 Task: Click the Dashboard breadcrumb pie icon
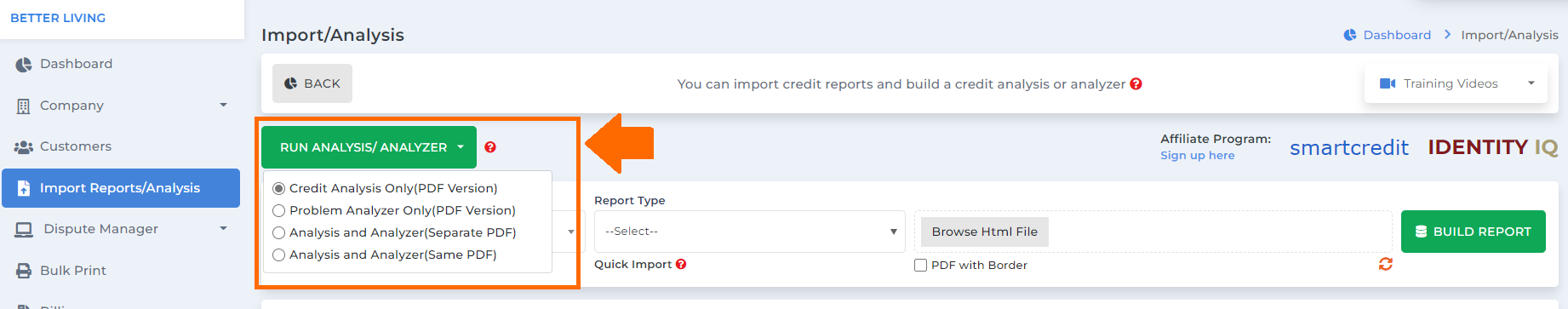tap(1350, 35)
